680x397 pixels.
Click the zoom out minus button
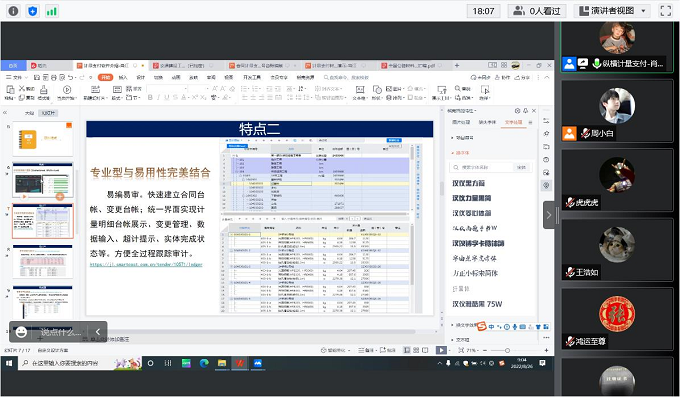tap(484, 350)
